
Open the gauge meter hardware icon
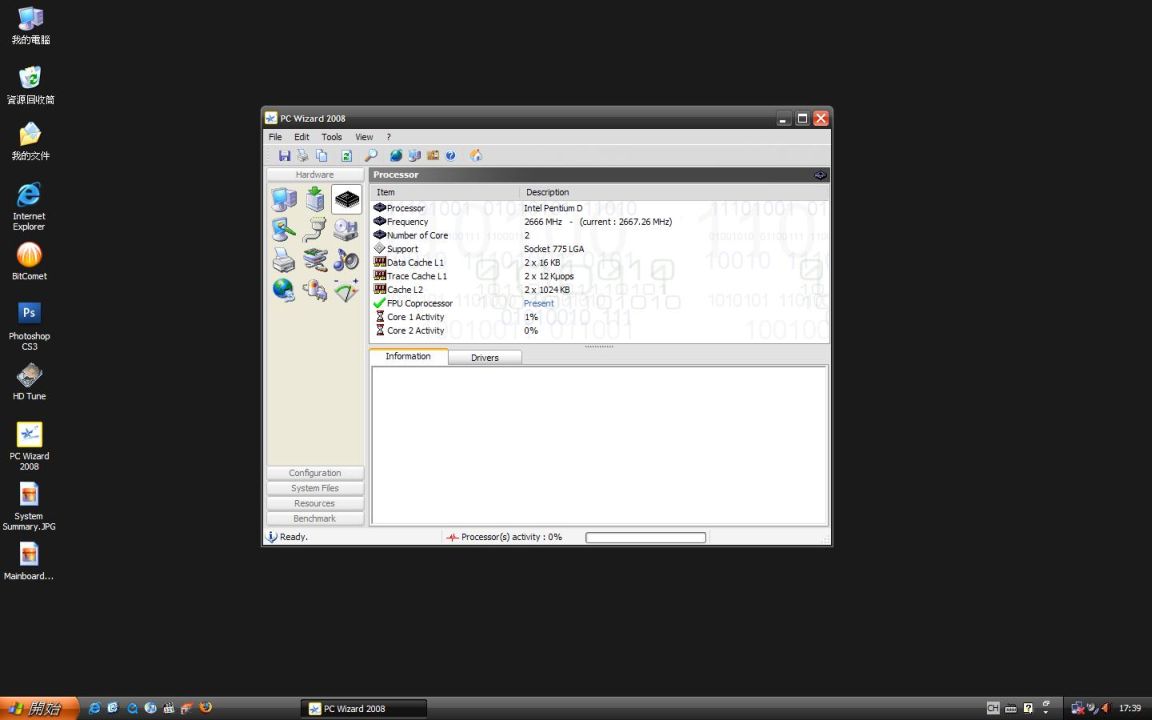pyautogui.click(x=346, y=290)
